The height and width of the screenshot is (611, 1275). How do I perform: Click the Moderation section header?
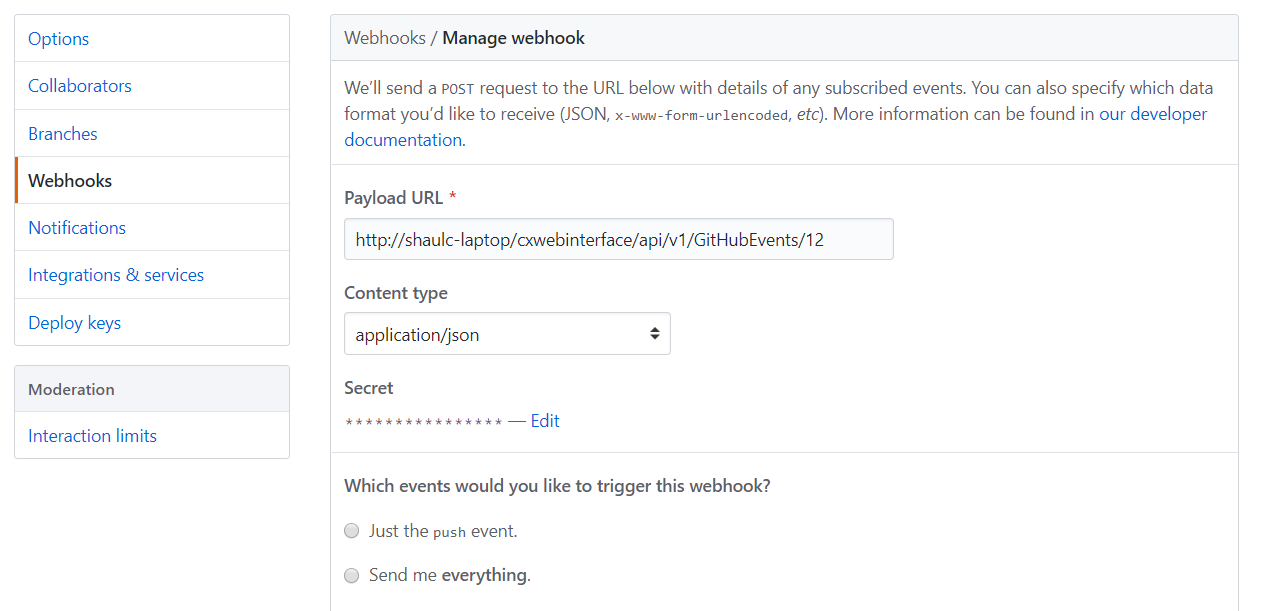coord(71,388)
